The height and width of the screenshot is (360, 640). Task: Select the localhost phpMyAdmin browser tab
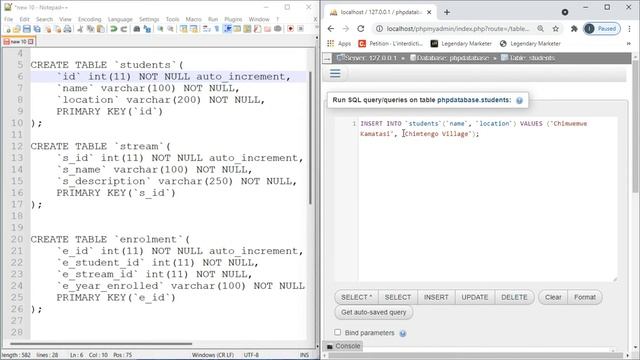(380, 12)
